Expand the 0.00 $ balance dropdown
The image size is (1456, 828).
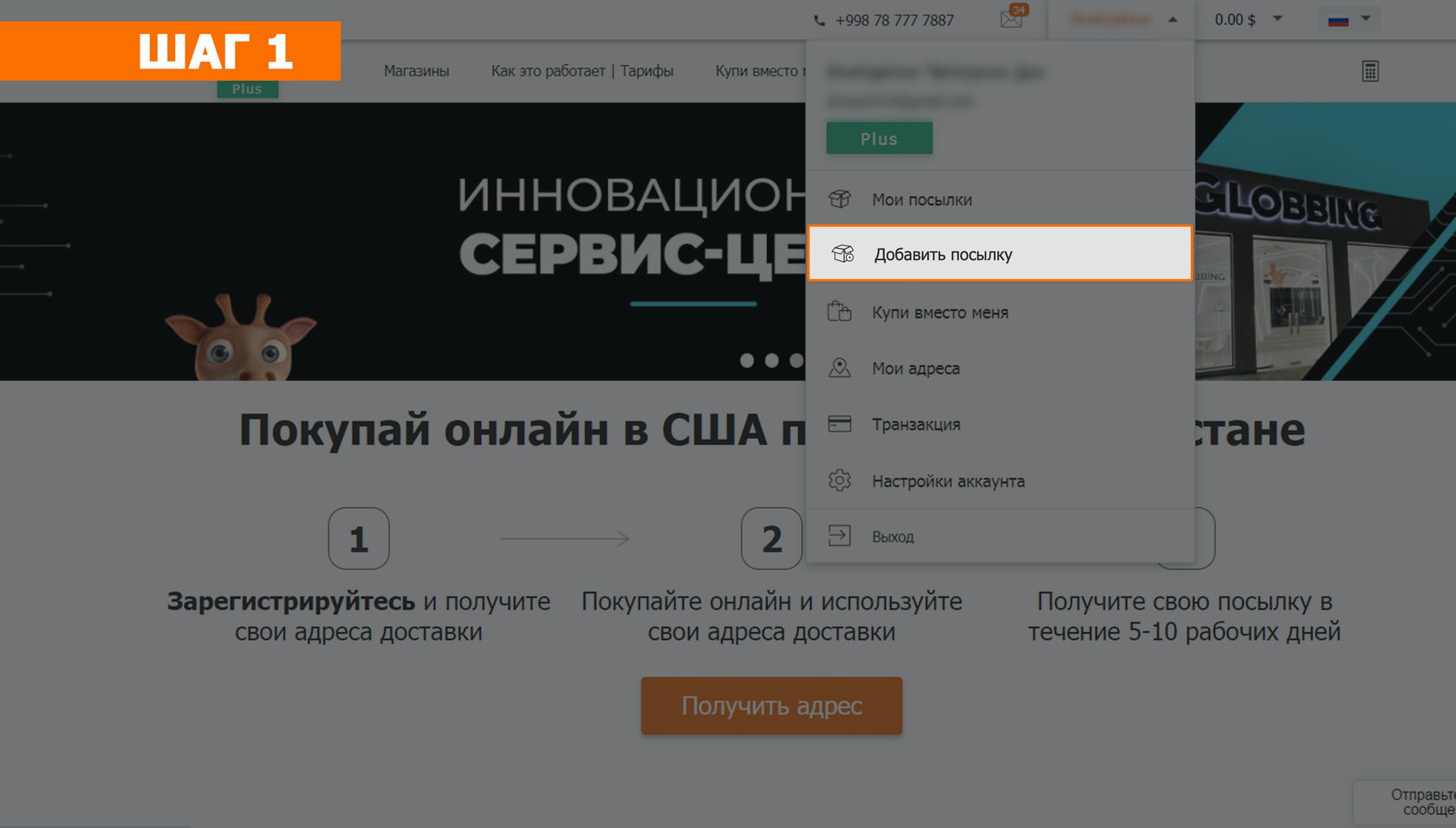(1277, 19)
